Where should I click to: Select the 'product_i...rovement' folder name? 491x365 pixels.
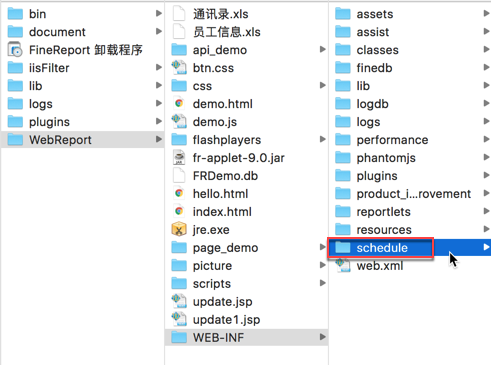(x=414, y=194)
